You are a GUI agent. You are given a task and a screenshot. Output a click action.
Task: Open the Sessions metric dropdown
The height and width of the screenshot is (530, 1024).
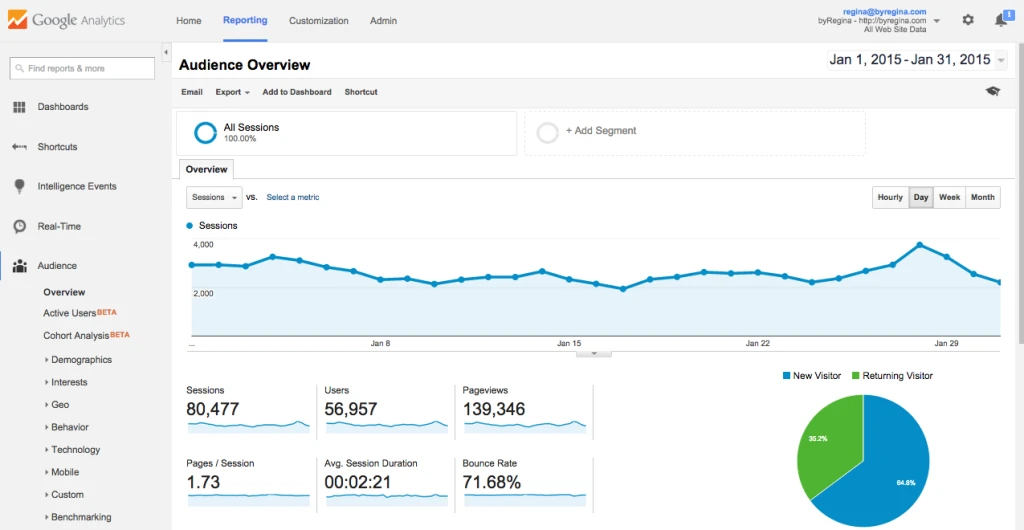[x=214, y=197]
